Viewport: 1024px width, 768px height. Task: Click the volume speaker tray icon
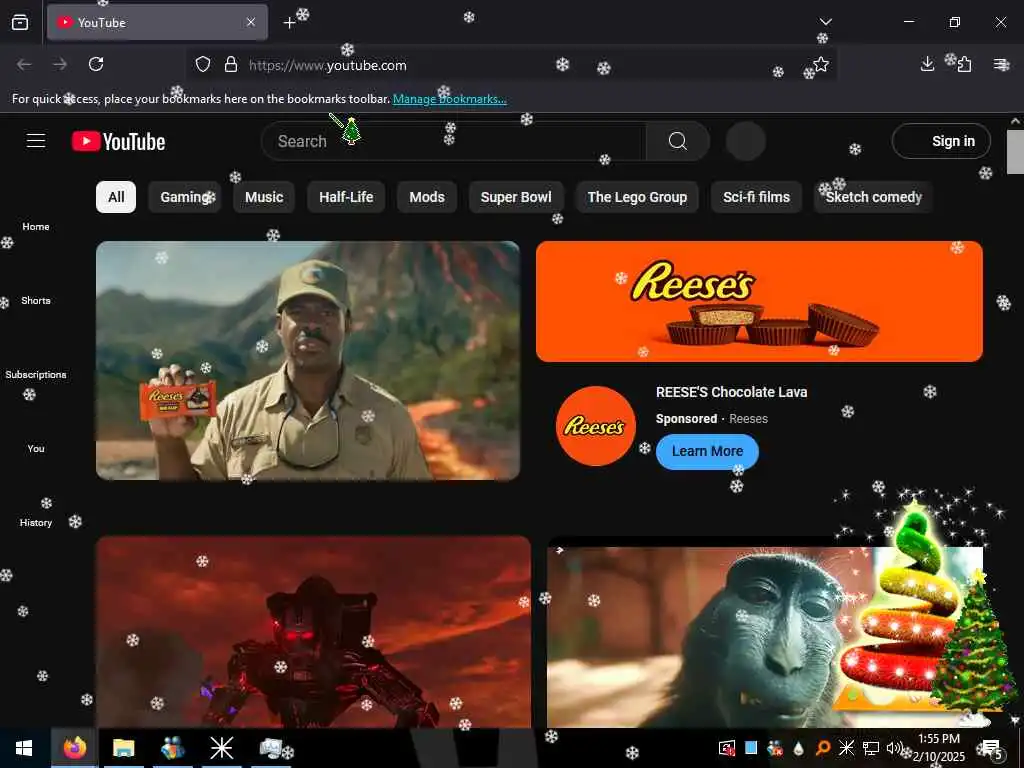click(x=893, y=748)
